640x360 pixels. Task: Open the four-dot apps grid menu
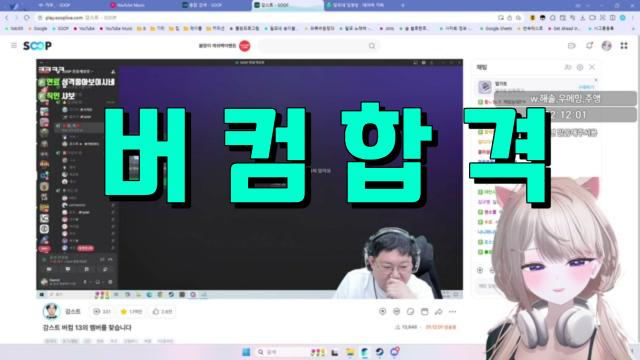tap(624, 46)
